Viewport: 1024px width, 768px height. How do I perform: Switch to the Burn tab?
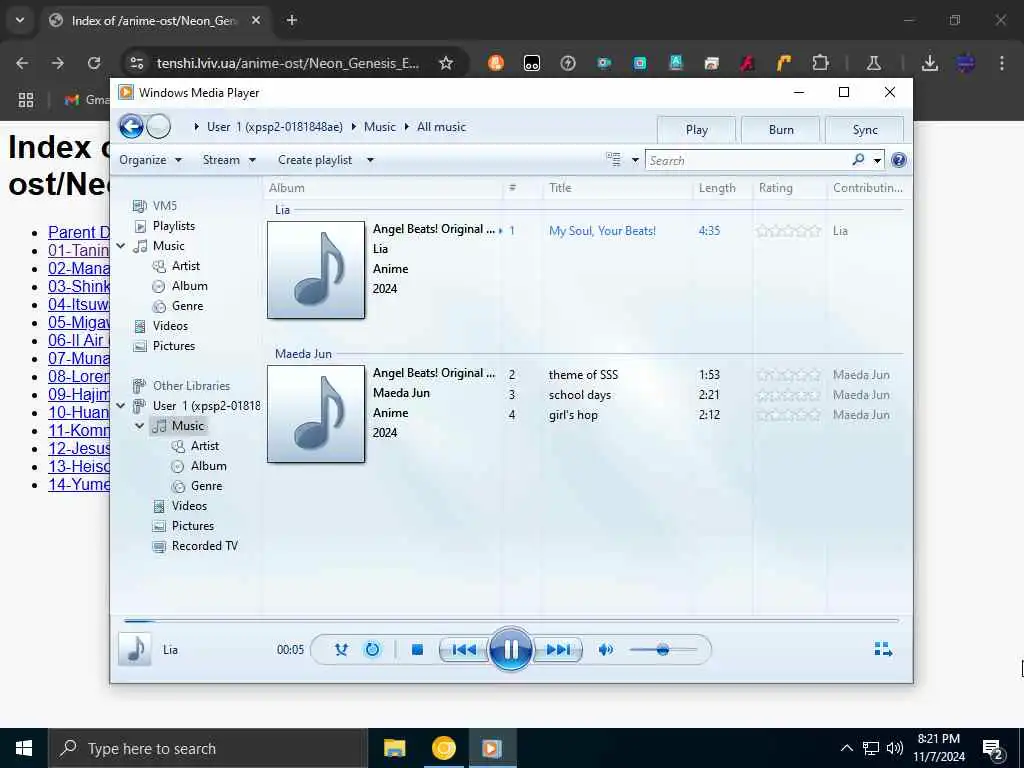click(781, 129)
